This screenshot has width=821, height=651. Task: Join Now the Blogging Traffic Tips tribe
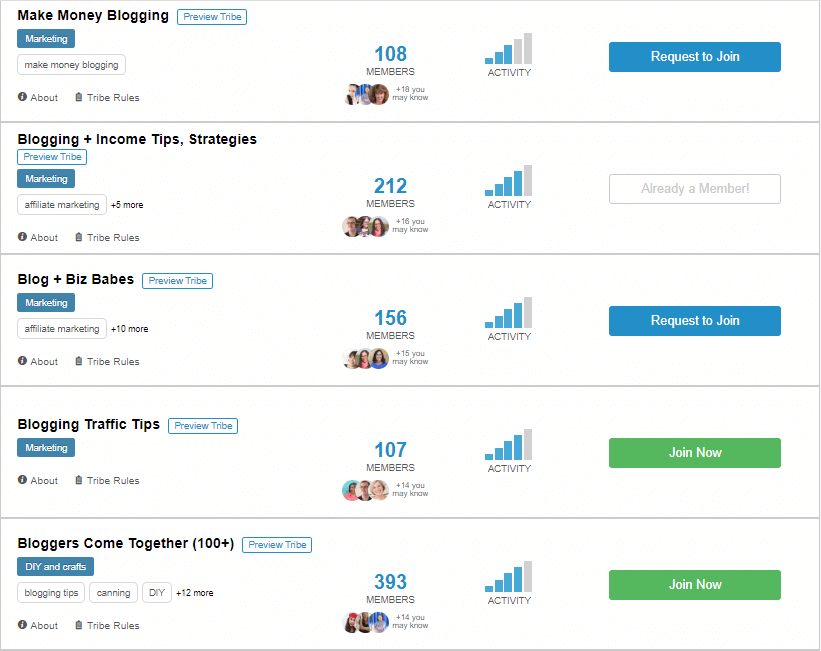[x=695, y=453]
